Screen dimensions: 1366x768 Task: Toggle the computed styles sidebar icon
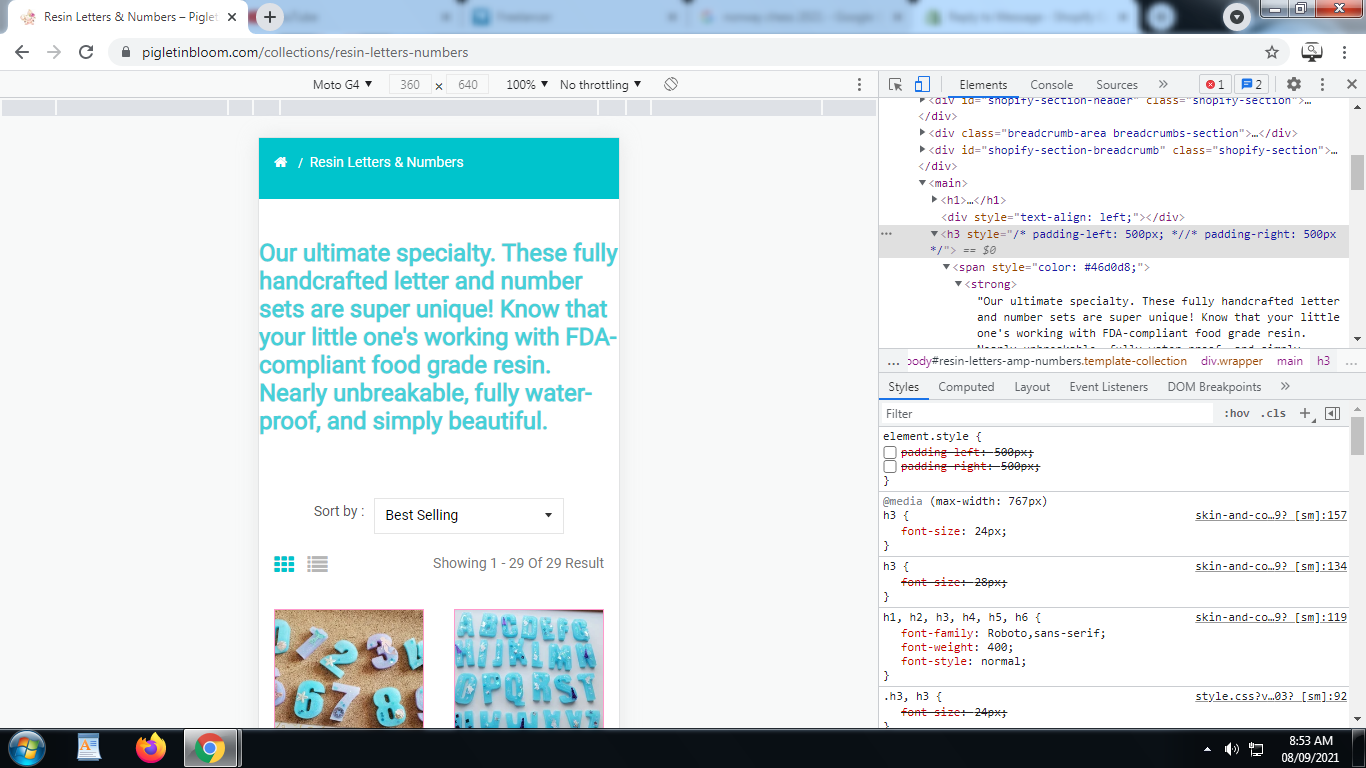pyautogui.click(x=1332, y=413)
